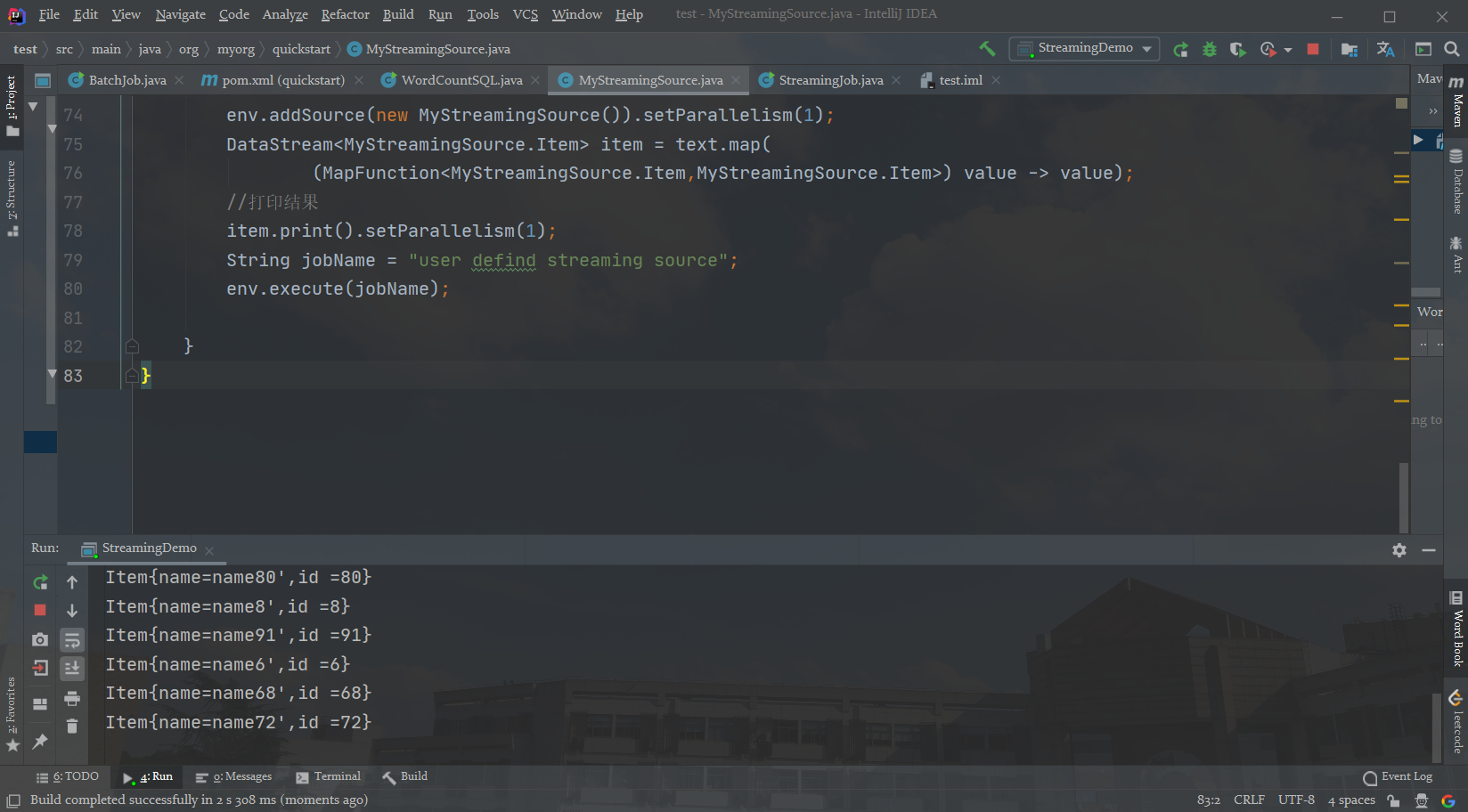Clear all console output with trash icon
This screenshot has height=812, width=1468.
click(72, 727)
